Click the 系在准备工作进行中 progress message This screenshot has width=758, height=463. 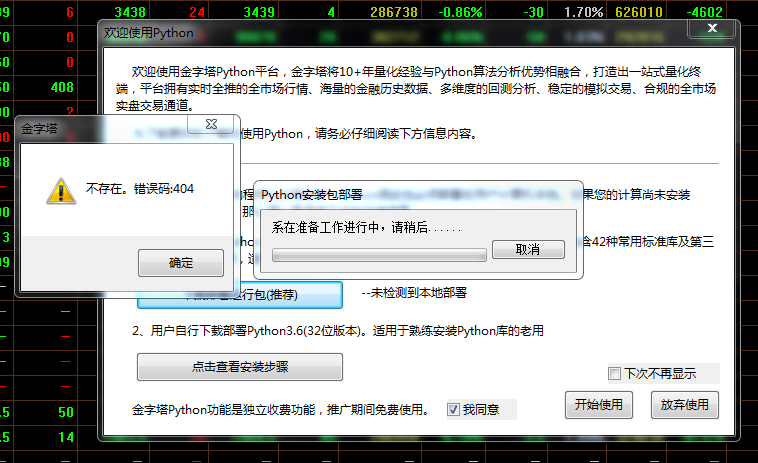point(366,227)
